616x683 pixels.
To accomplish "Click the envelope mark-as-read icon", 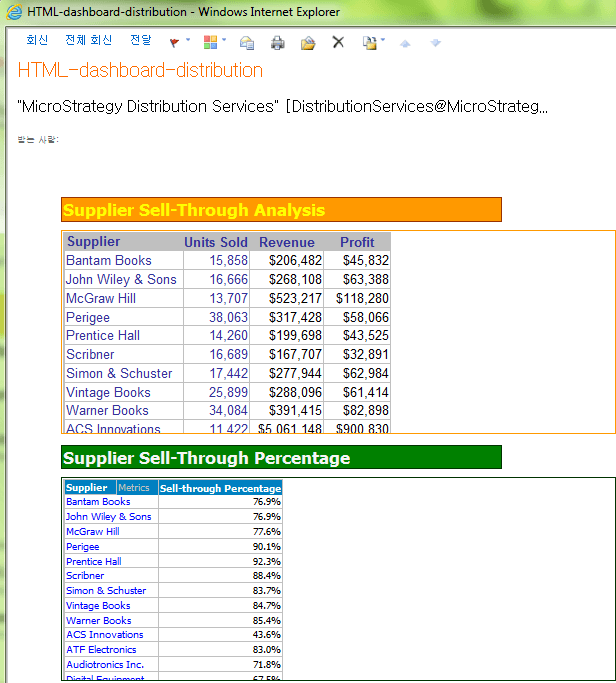I will coord(247,43).
